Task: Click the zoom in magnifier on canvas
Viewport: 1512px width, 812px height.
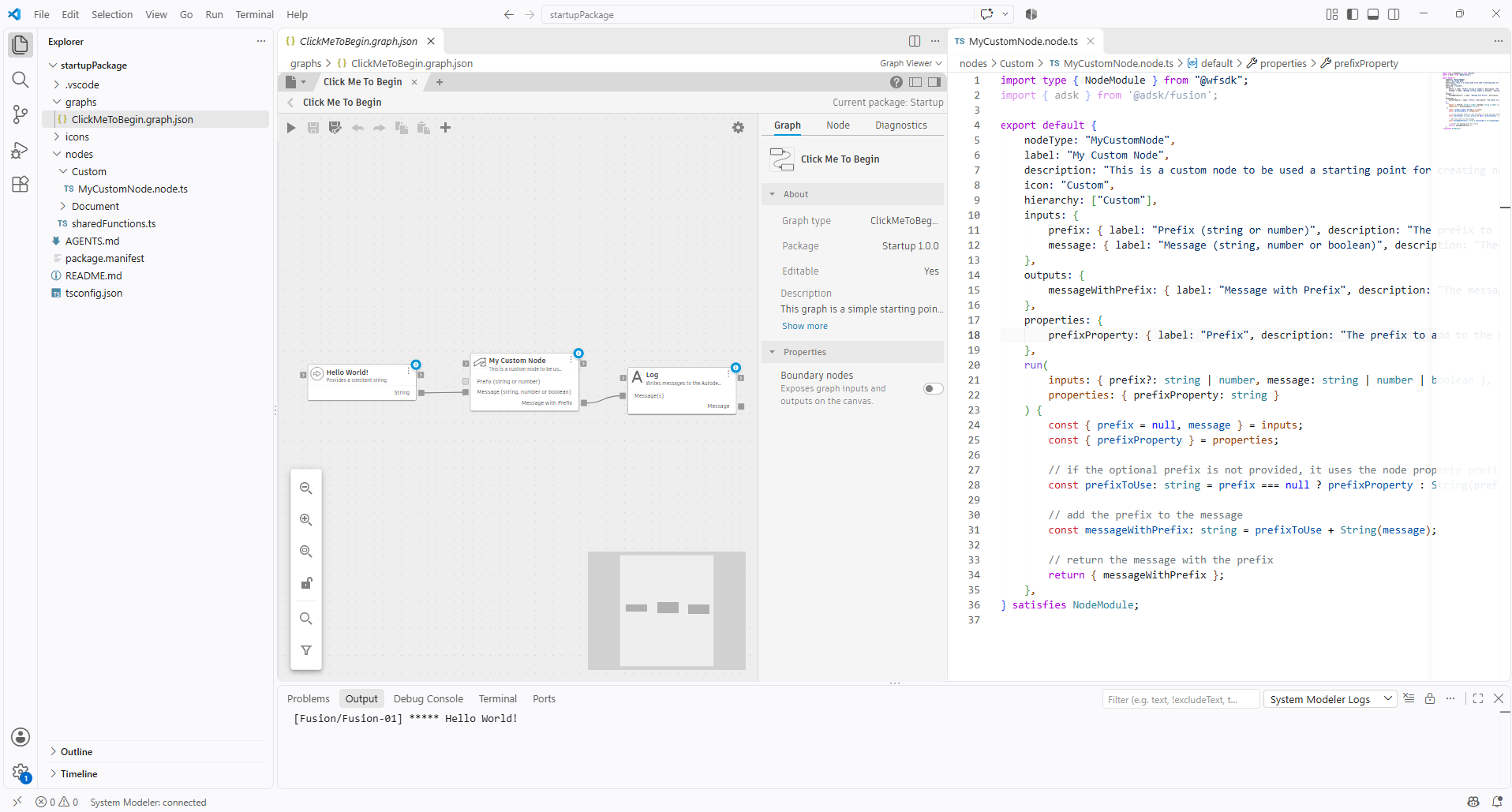Action: (306, 520)
